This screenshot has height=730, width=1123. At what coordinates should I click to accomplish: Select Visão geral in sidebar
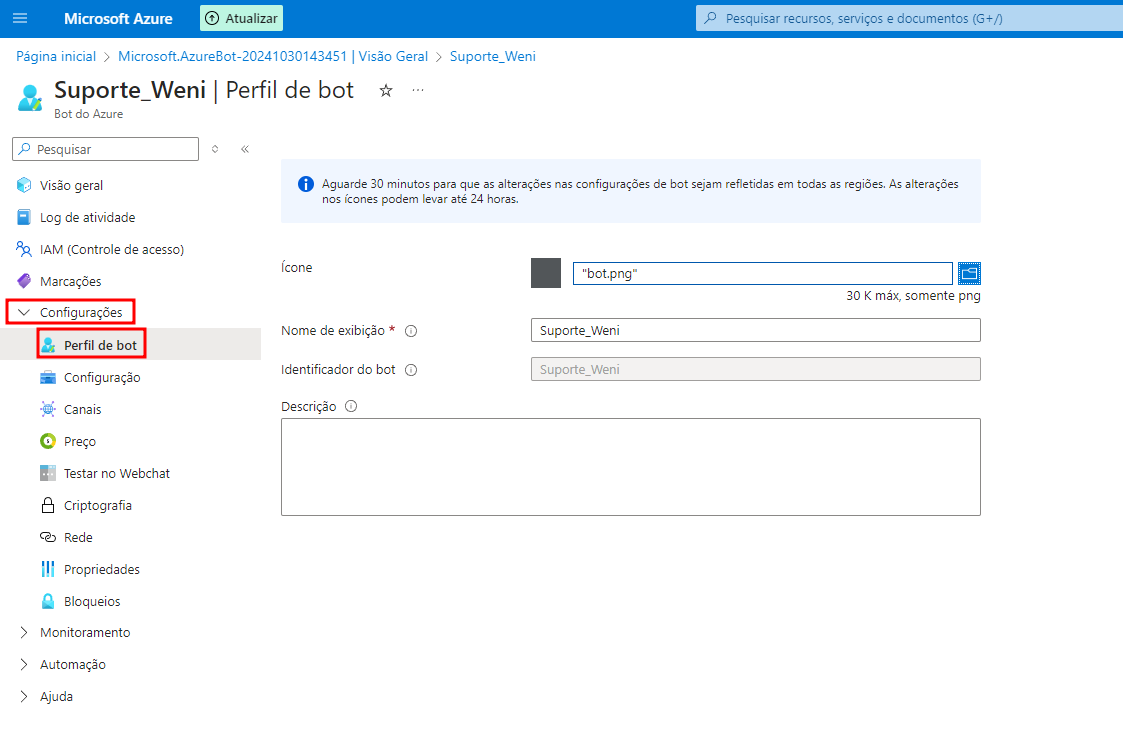(x=71, y=185)
